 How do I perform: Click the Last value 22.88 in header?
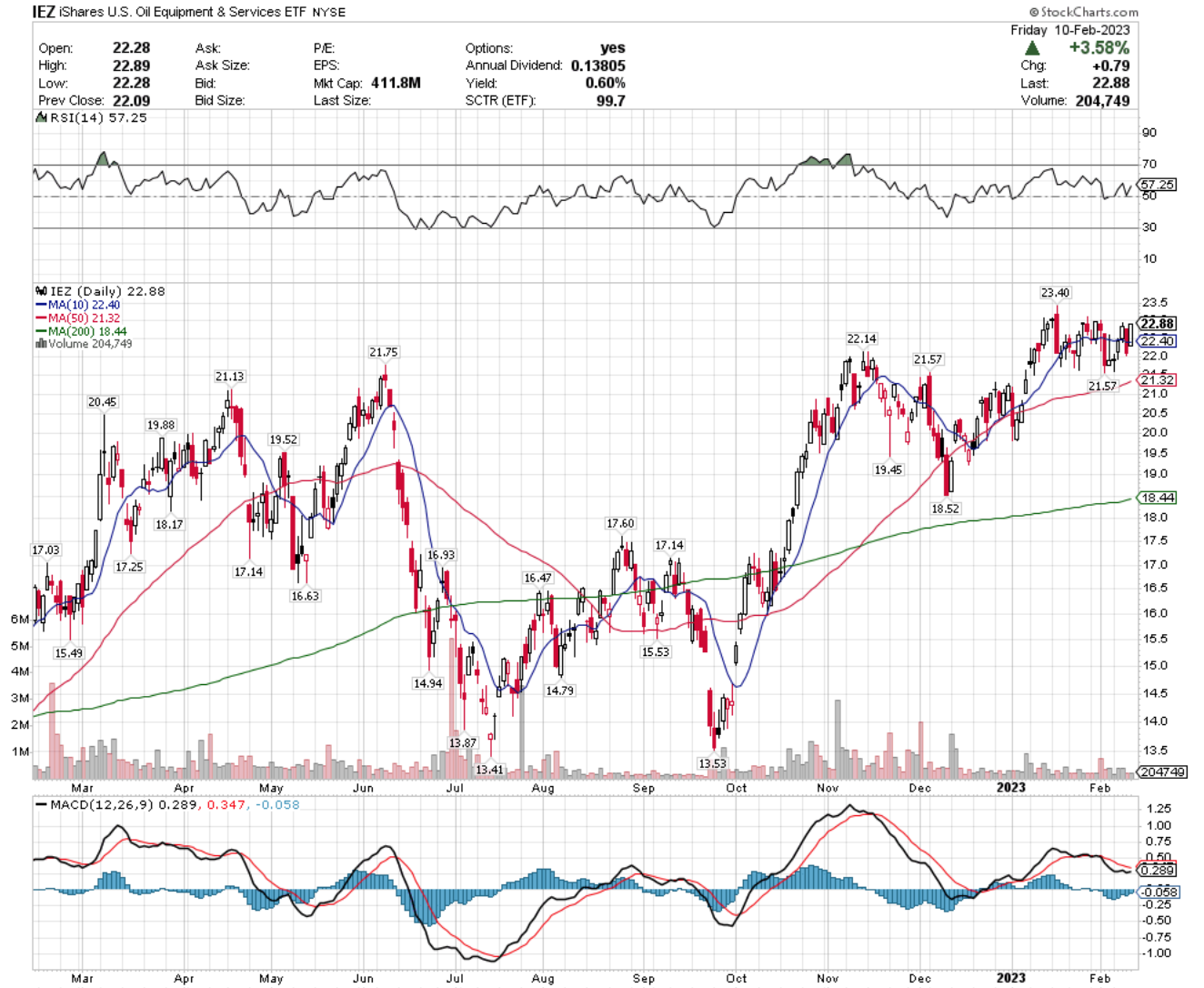pyautogui.click(x=1111, y=83)
